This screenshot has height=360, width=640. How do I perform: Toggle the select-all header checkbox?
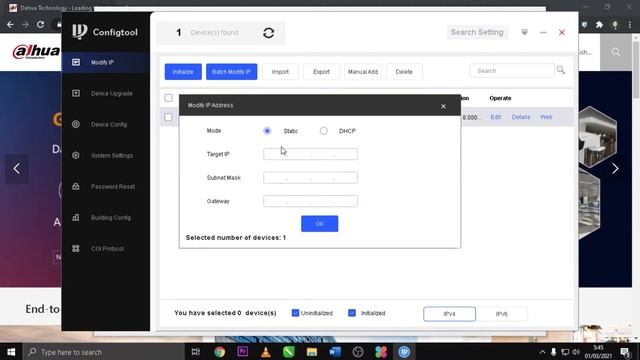(168, 98)
